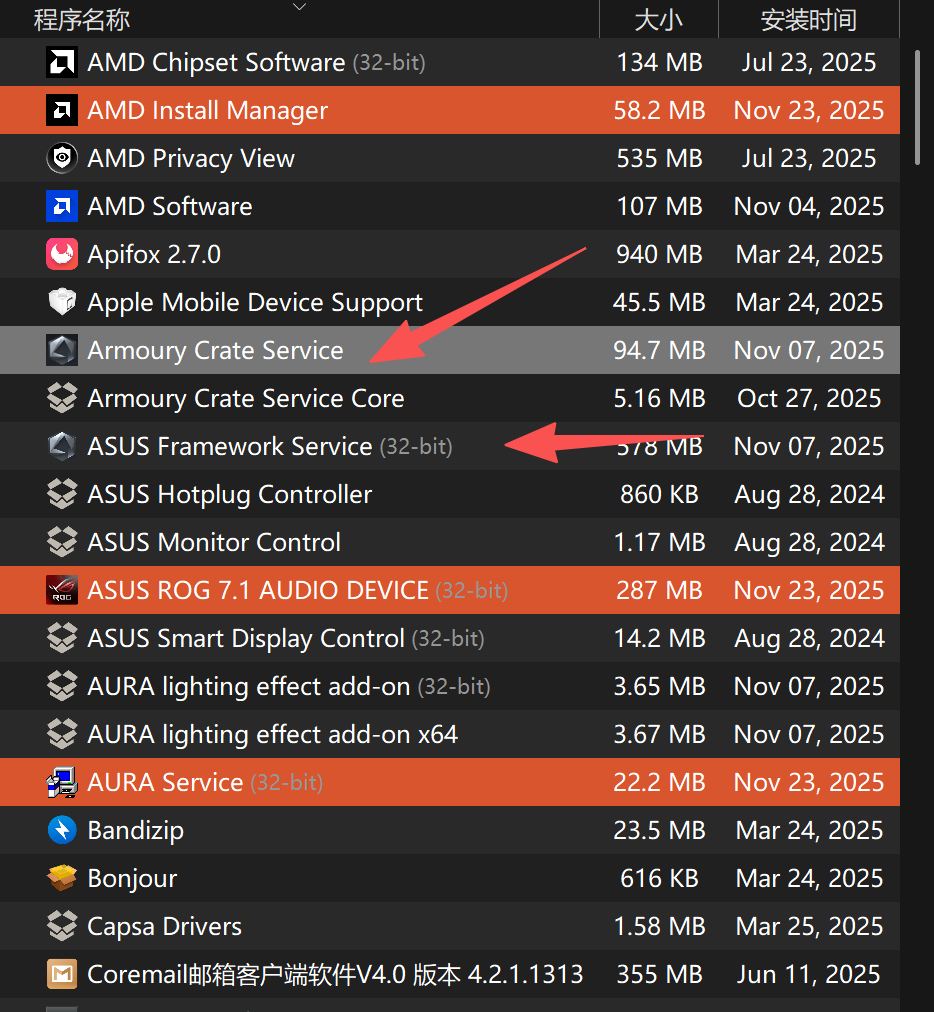This screenshot has width=934, height=1012.
Task: Click the Bandizip blue lightning icon
Action: coord(62,830)
